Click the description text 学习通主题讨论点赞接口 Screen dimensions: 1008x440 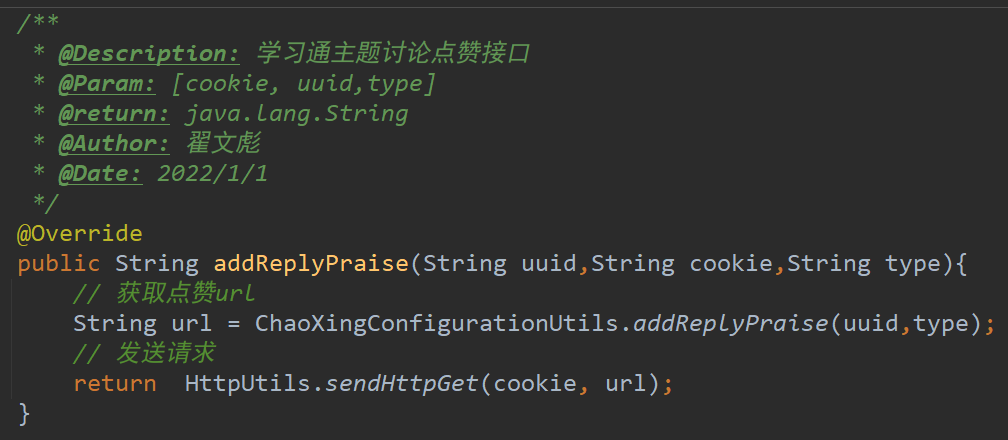(x=393, y=53)
